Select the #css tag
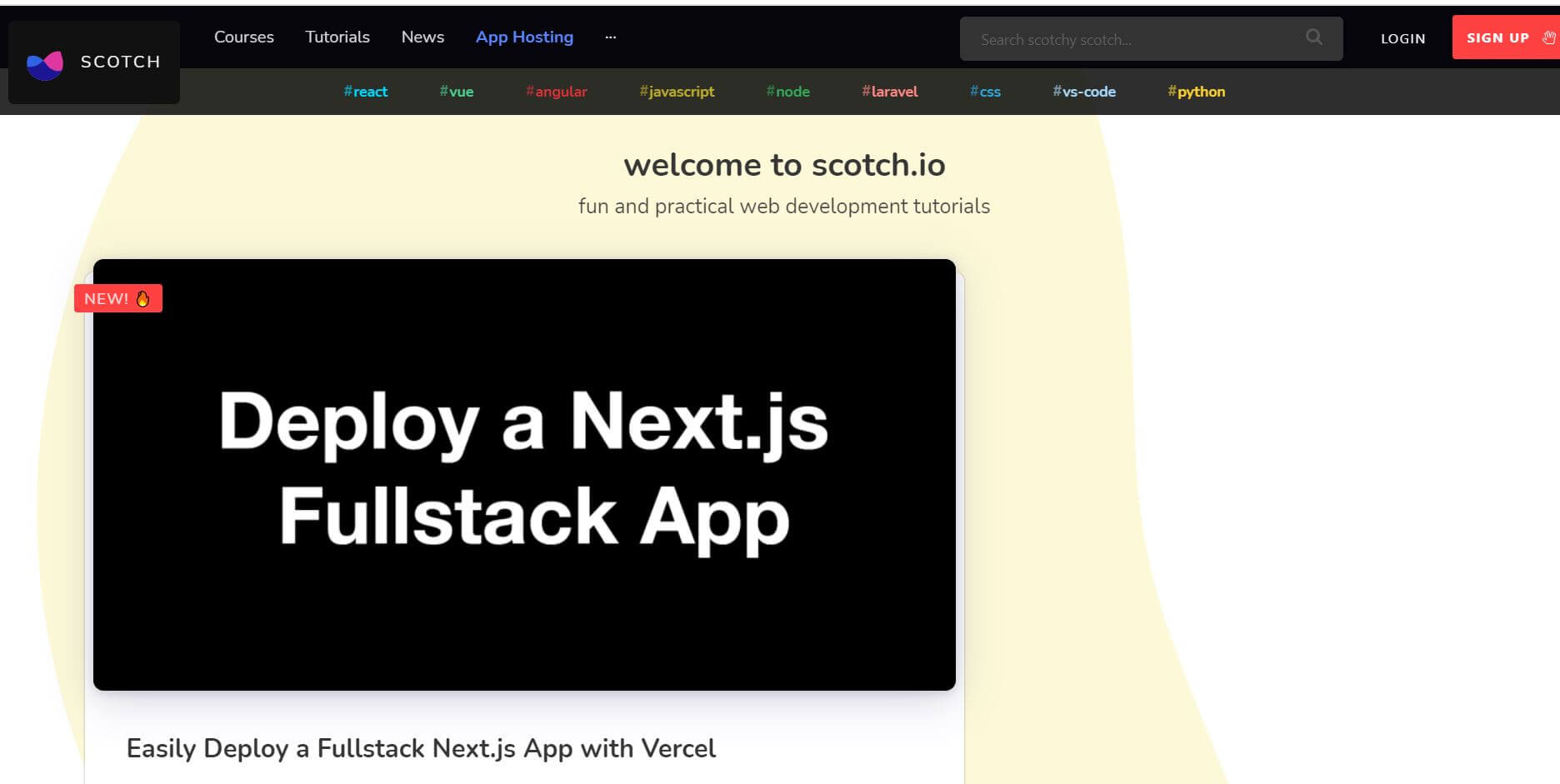Image resolution: width=1560 pixels, height=784 pixels. point(985,92)
